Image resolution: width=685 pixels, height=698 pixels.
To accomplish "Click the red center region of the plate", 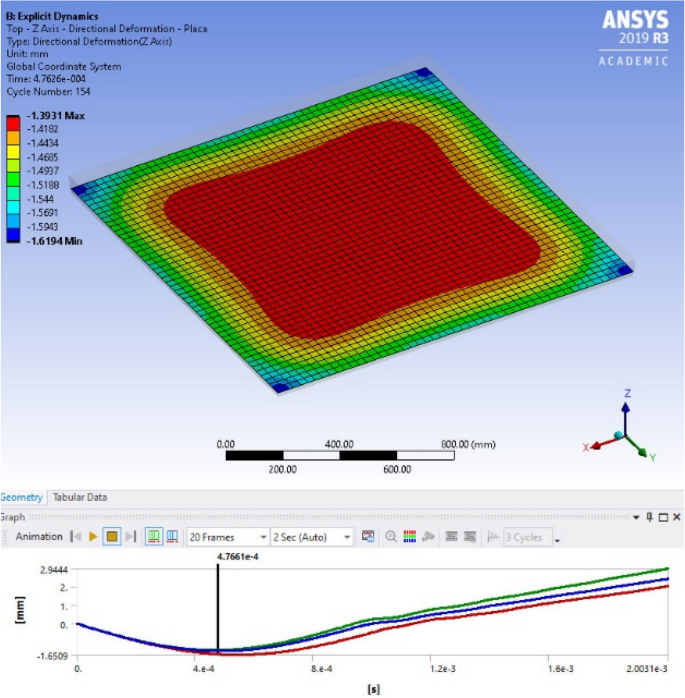I will click(x=352, y=229).
